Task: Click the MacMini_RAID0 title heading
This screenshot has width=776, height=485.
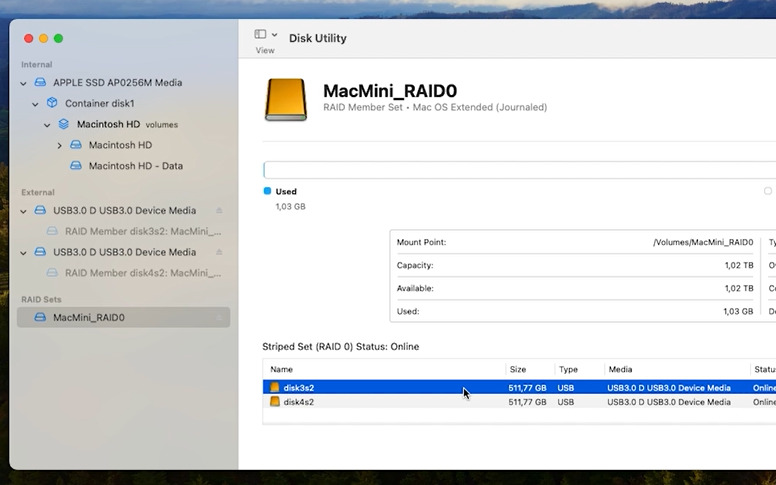Action: (390, 91)
